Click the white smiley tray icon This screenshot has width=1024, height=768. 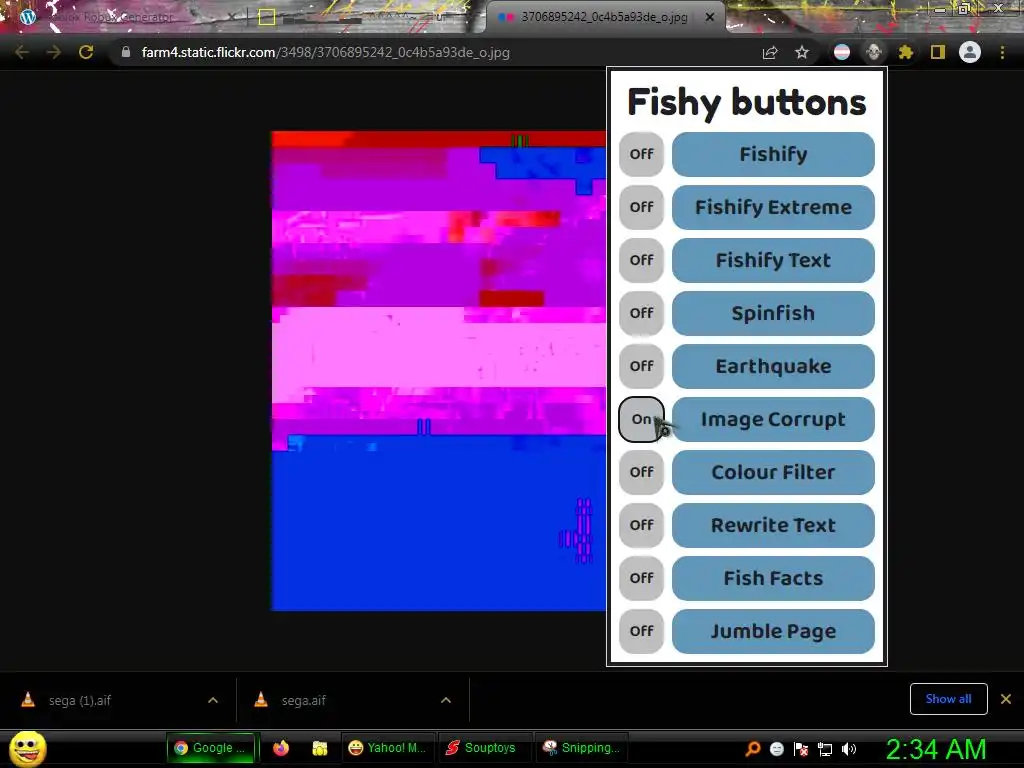(776, 749)
